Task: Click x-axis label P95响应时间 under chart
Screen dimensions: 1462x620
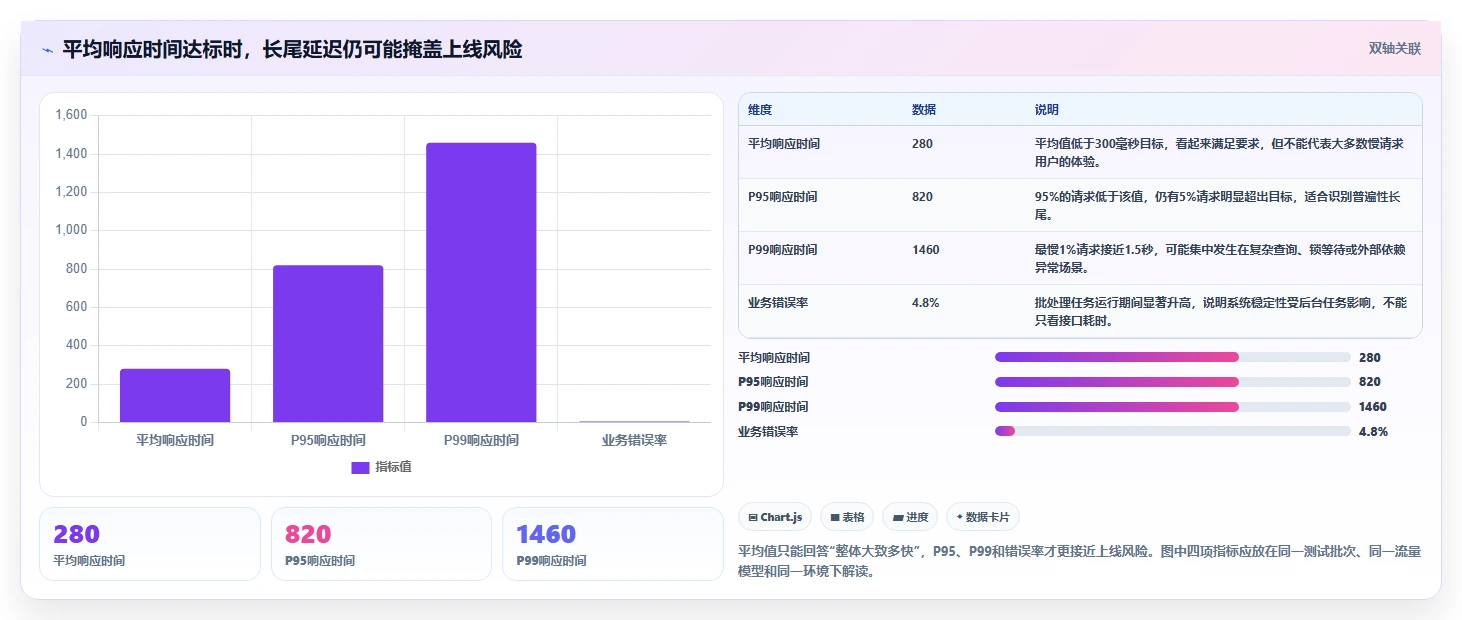Action: [328, 440]
